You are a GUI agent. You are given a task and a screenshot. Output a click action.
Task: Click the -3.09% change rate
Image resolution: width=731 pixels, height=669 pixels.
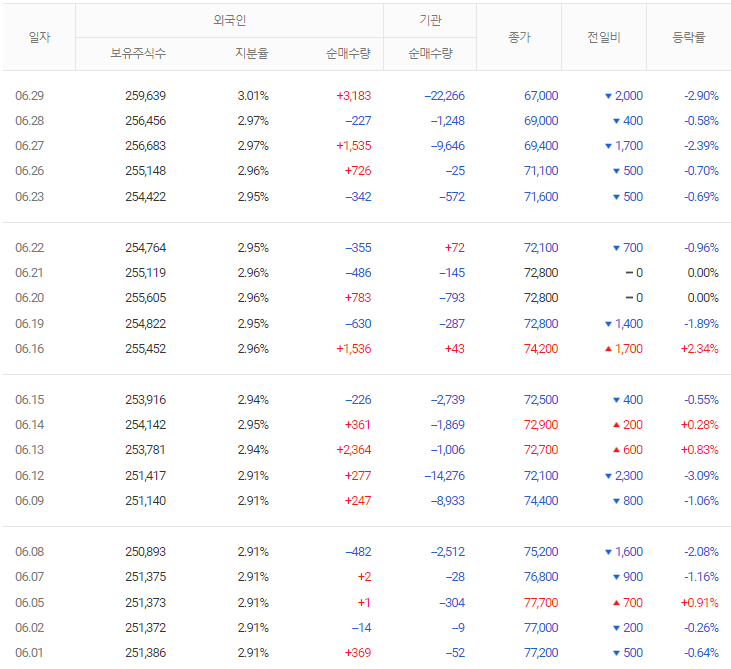(x=702, y=476)
